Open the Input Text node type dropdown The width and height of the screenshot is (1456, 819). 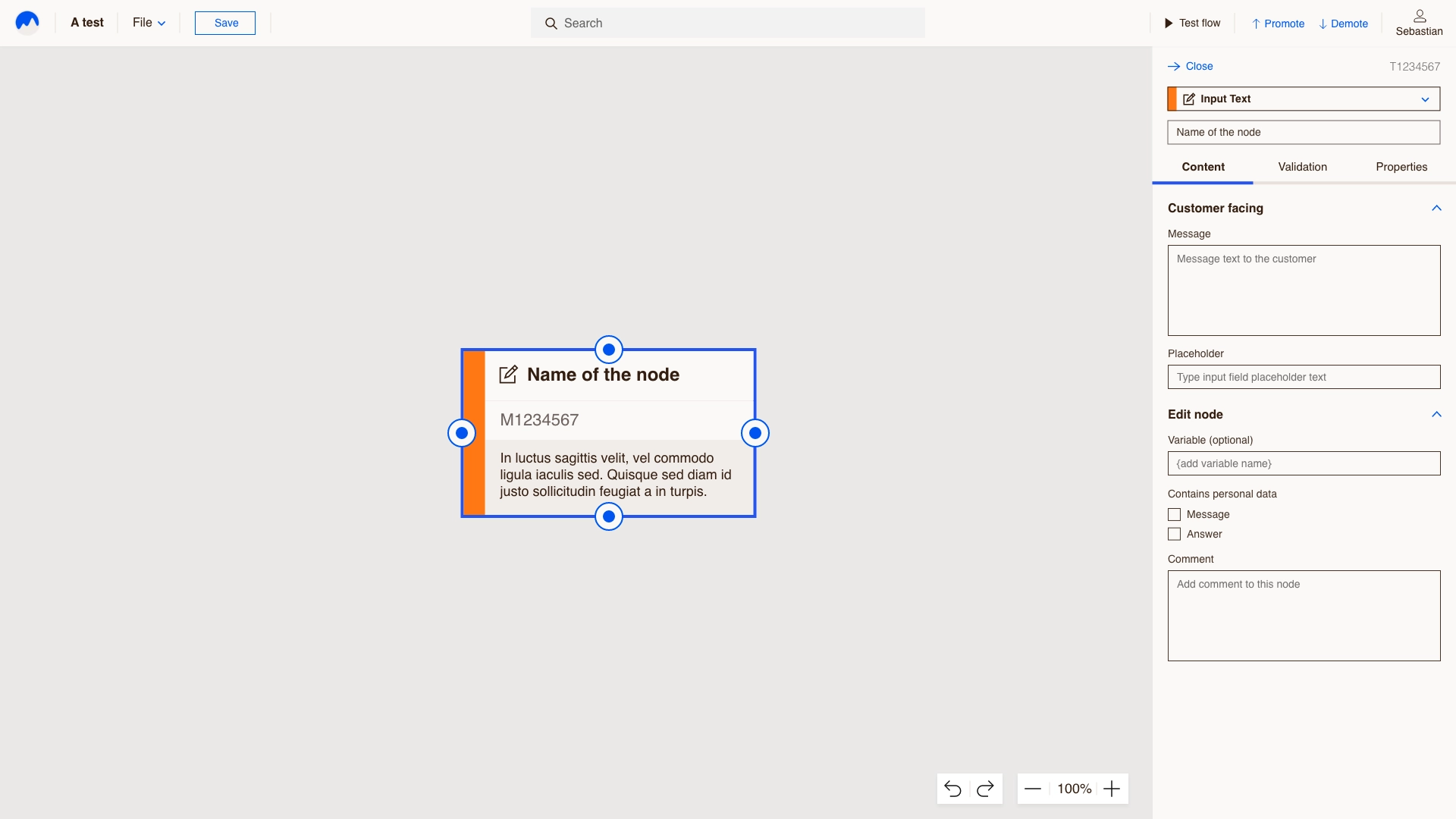click(1304, 99)
